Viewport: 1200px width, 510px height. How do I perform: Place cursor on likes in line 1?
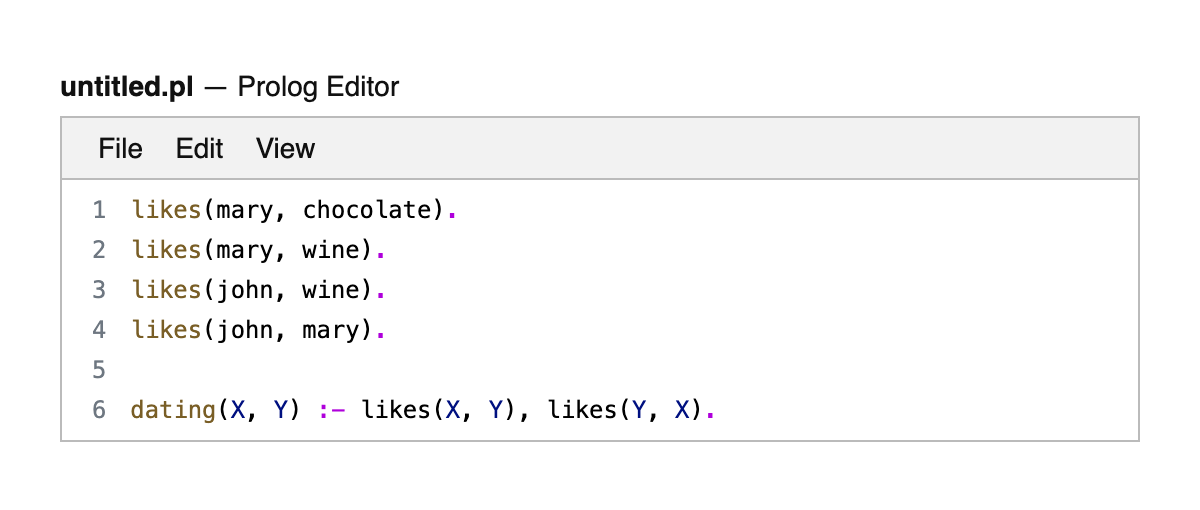[x=166, y=210]
